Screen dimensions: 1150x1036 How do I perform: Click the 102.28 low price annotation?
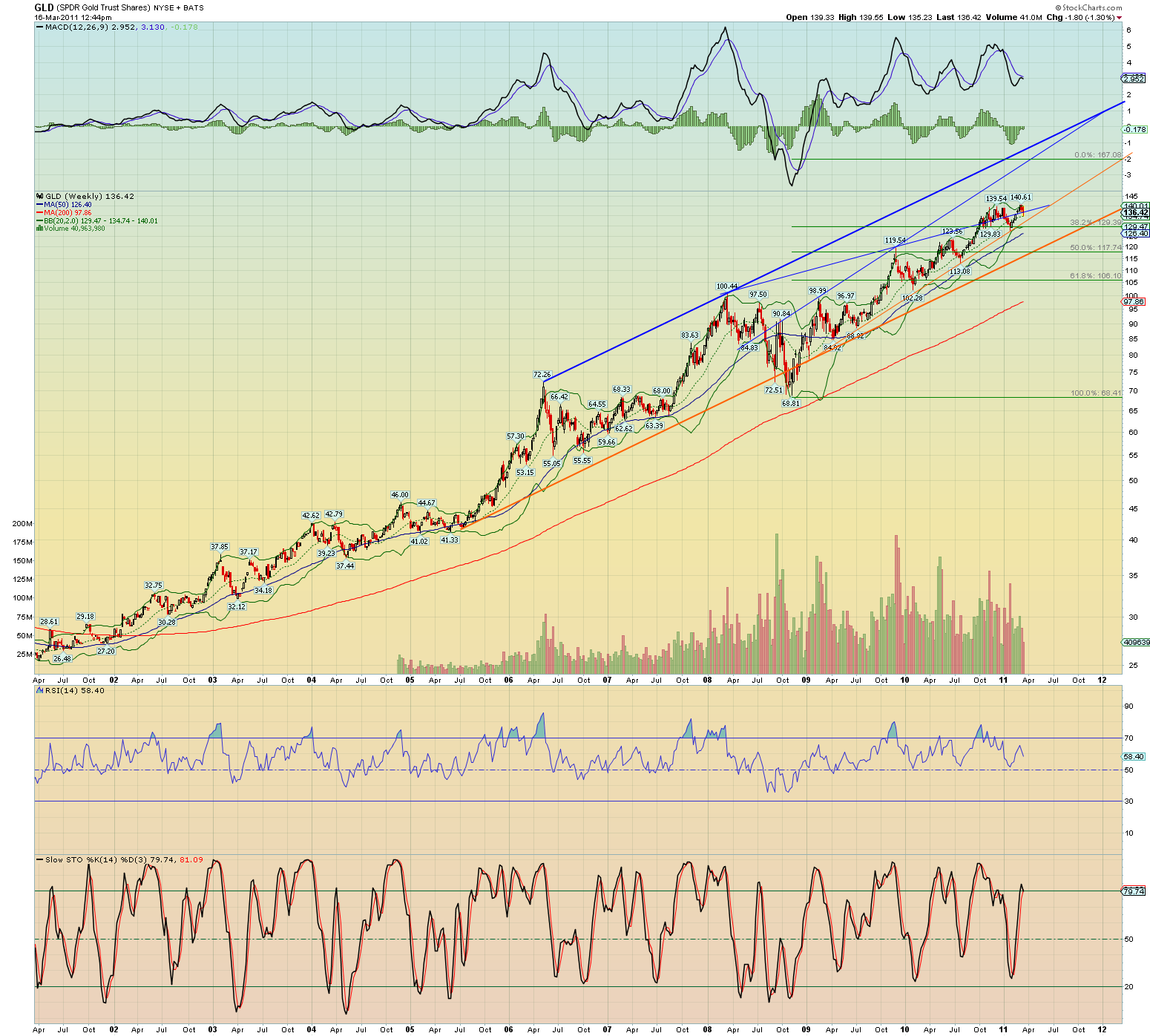pyautogui.click(x=912, y=298)
